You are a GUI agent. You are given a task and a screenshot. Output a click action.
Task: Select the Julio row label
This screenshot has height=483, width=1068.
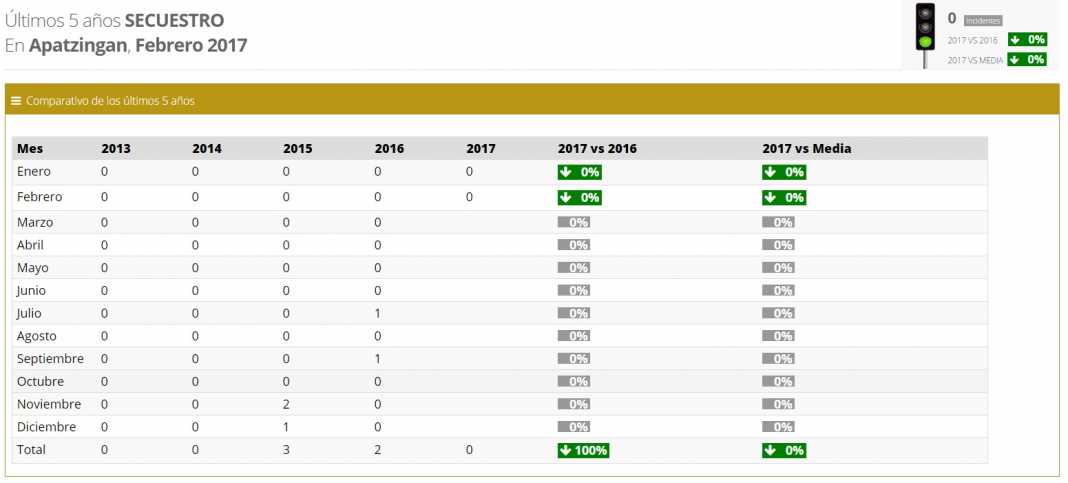(29, 313)
